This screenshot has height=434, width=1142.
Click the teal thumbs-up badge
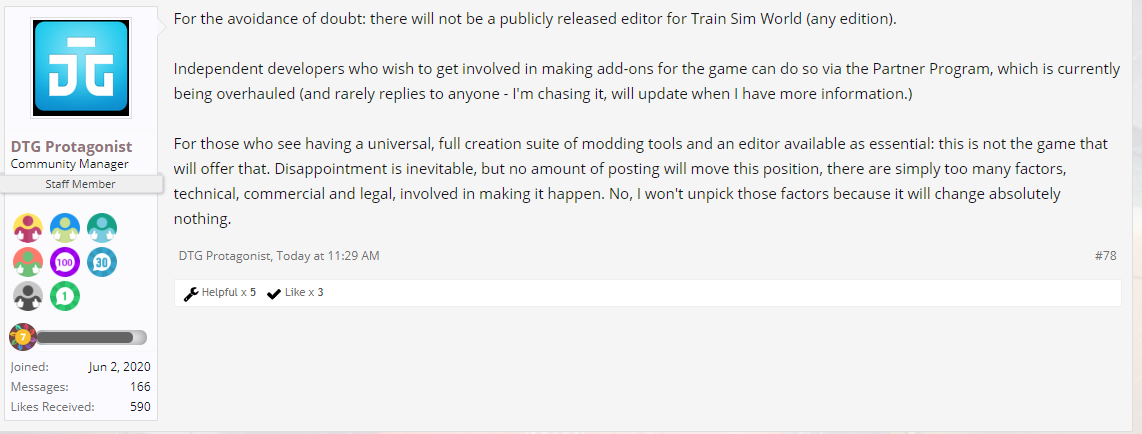click(x=102, y=229)
